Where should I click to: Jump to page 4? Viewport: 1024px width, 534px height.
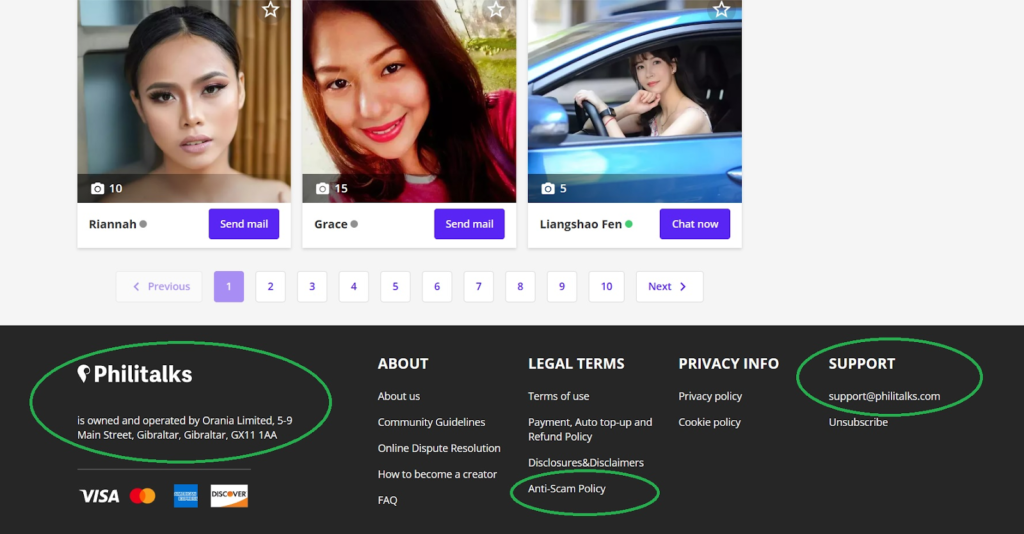353,287
